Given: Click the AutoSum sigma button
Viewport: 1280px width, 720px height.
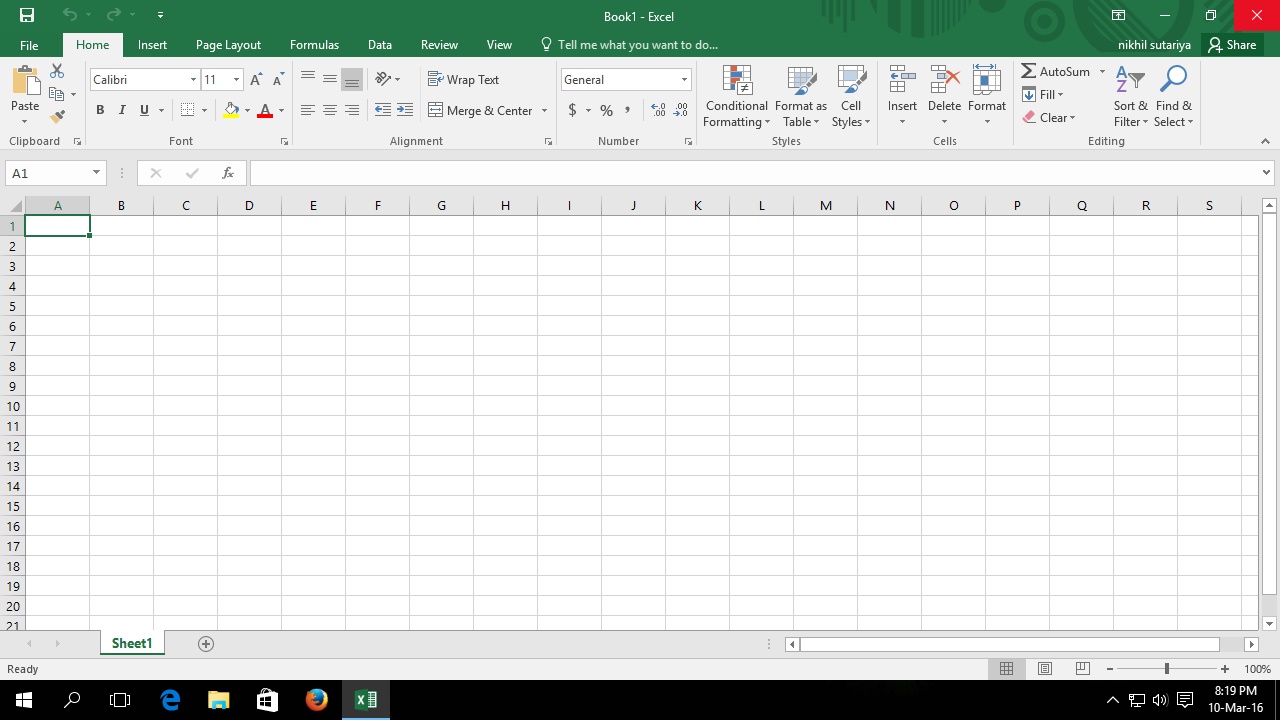Looking at the screenshot, I should pos(1056,72).
